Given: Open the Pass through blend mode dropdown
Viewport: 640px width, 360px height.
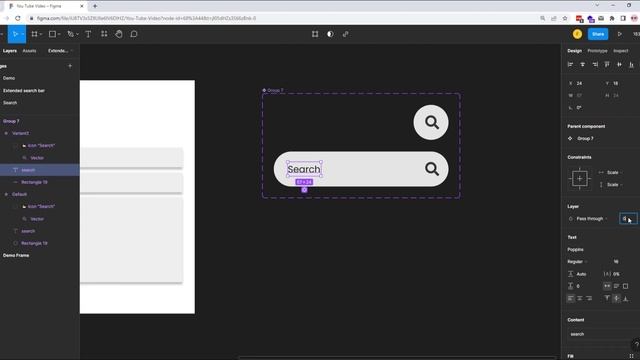Looking at the screenshot, I should point(591,219).
